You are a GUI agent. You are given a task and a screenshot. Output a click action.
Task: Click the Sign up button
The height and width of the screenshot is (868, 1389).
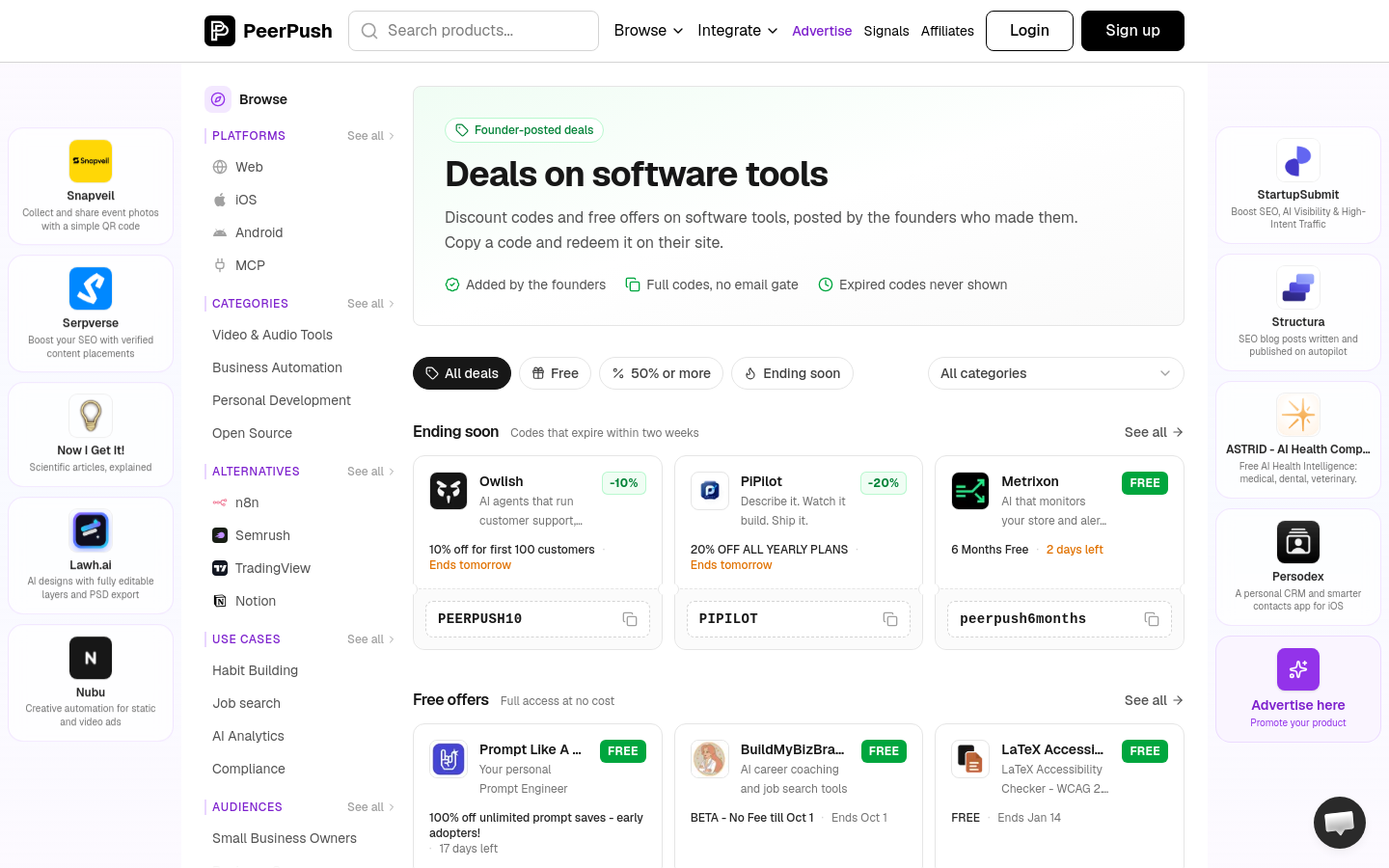(x=1132, y=31)
